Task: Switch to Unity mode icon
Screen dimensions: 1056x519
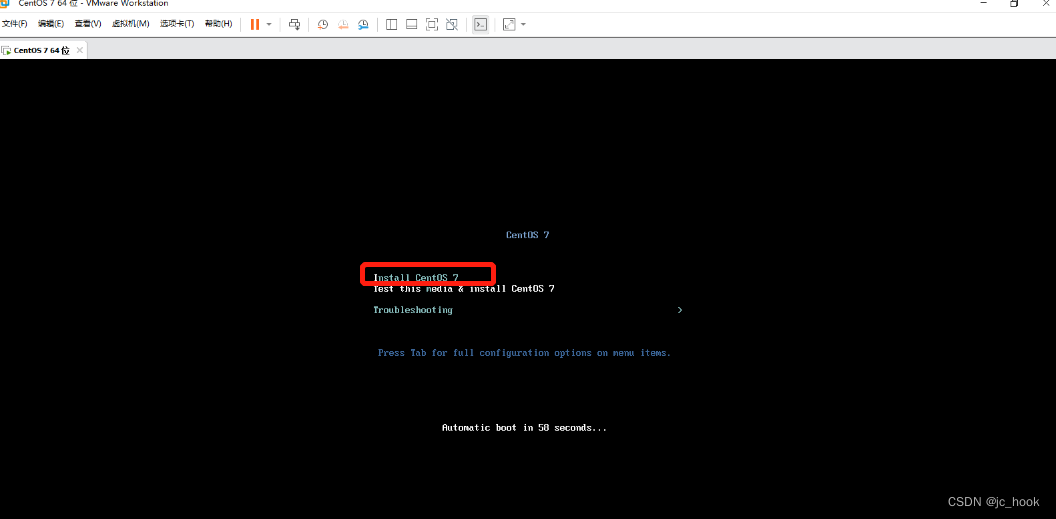Action: pyautogui.click(x=452, y=24)
